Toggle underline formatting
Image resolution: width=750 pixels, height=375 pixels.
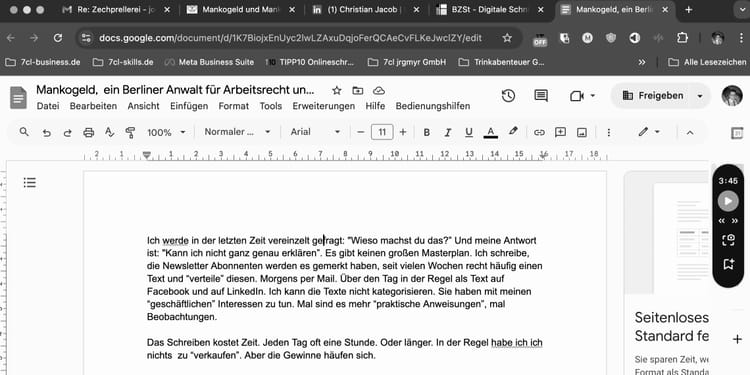coord(469,132)
